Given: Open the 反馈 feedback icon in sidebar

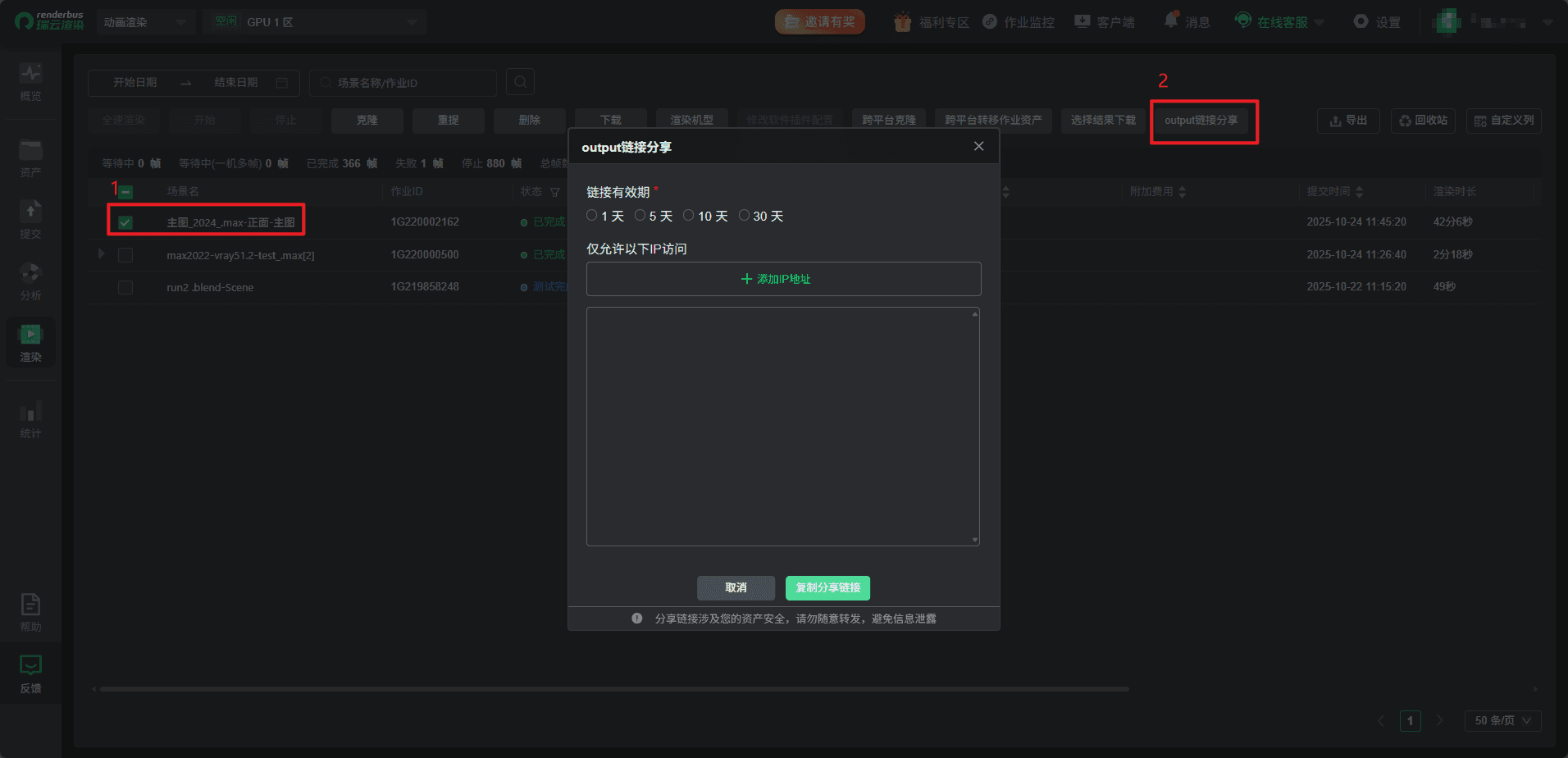Looking at the screenshot, I should 30,671.
